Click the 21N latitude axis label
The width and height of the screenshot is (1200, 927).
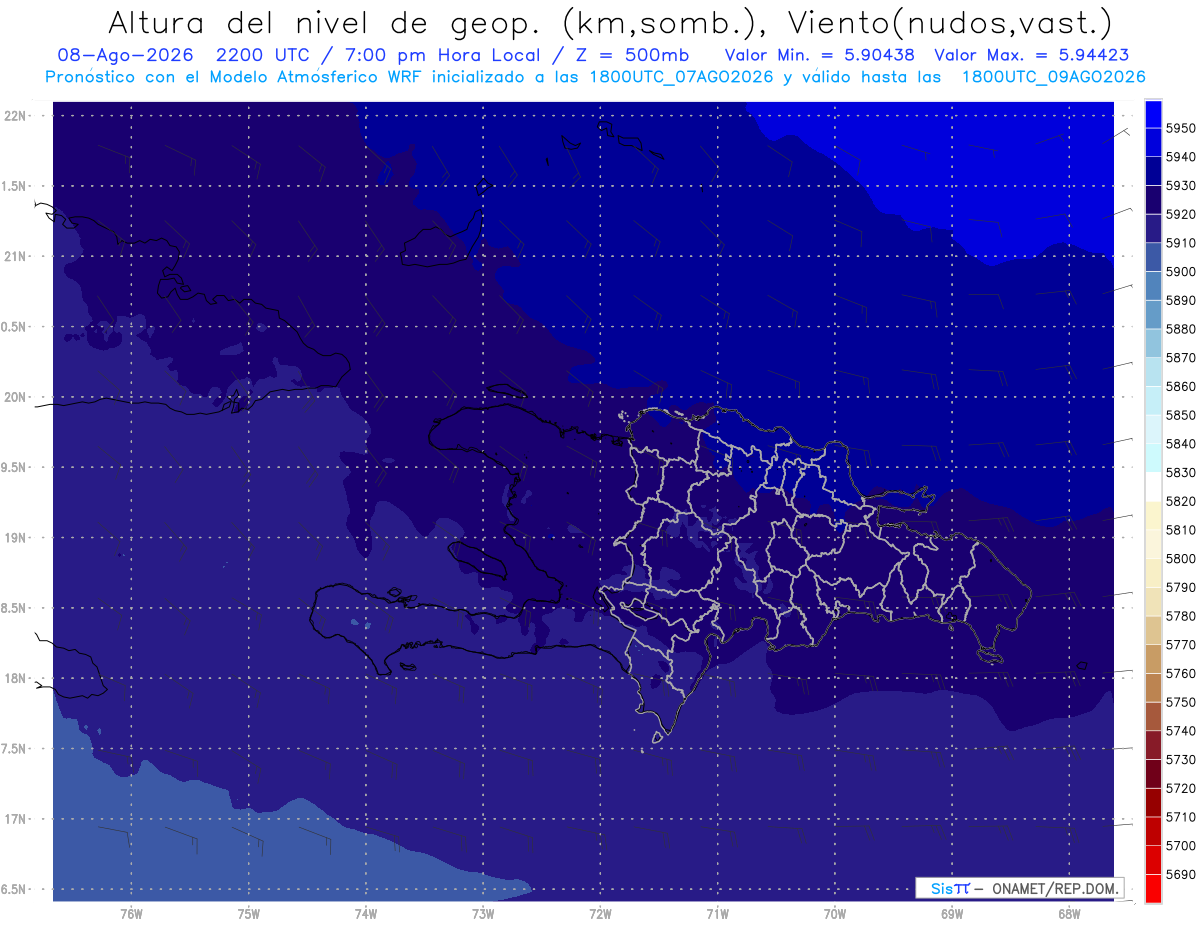(15, 257)
